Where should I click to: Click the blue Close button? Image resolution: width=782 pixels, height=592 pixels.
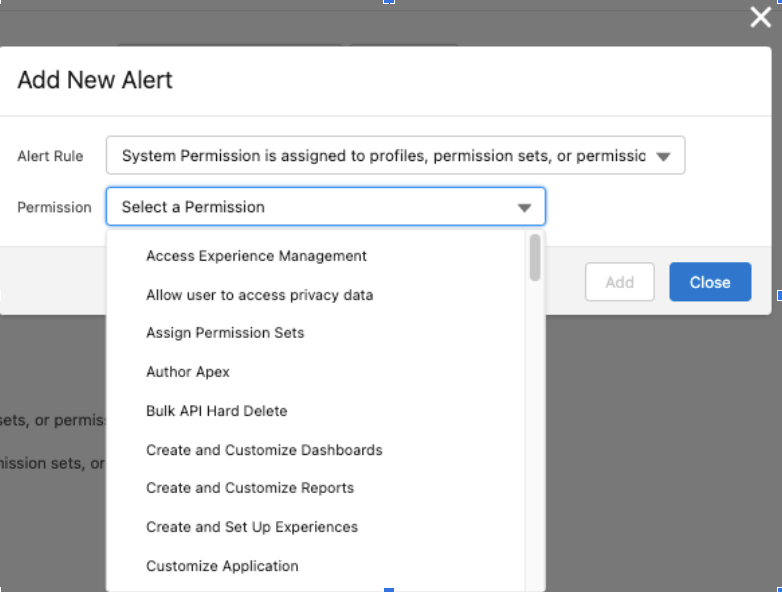tap(709, 282)
